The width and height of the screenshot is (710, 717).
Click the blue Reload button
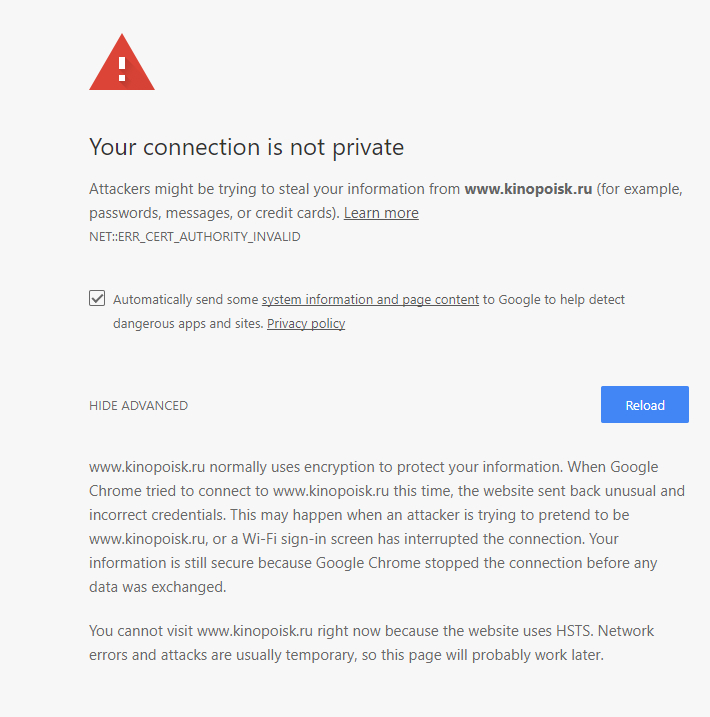645,405
